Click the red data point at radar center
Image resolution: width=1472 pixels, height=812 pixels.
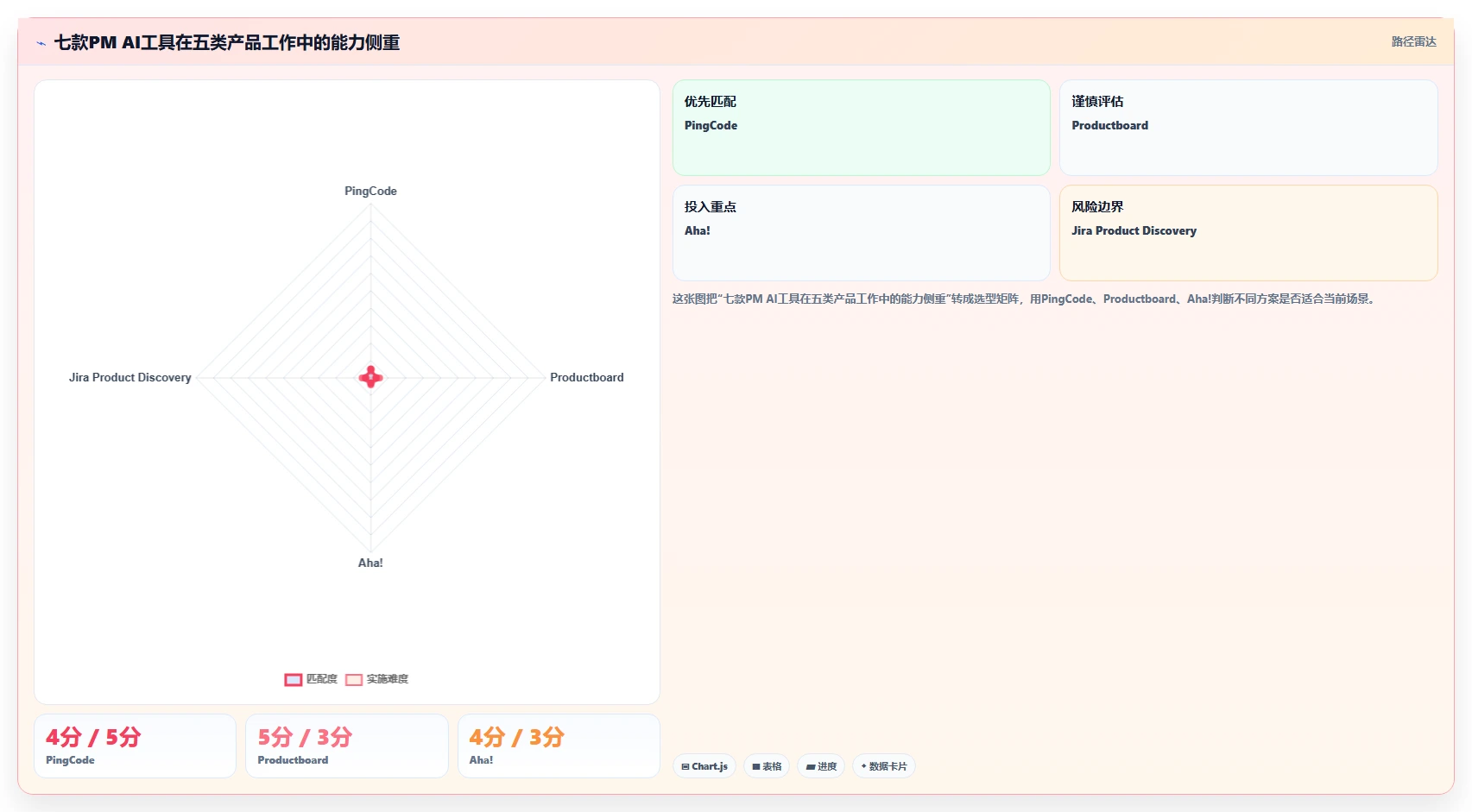371,377
